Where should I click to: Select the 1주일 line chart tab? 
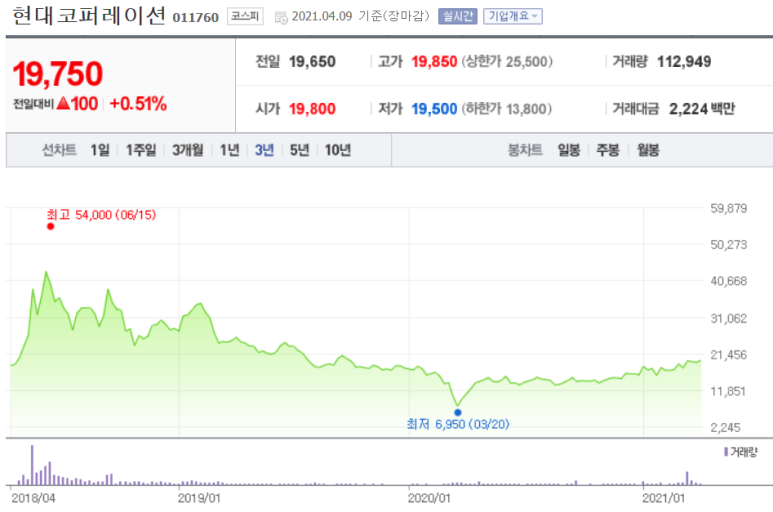coord(141,150)
